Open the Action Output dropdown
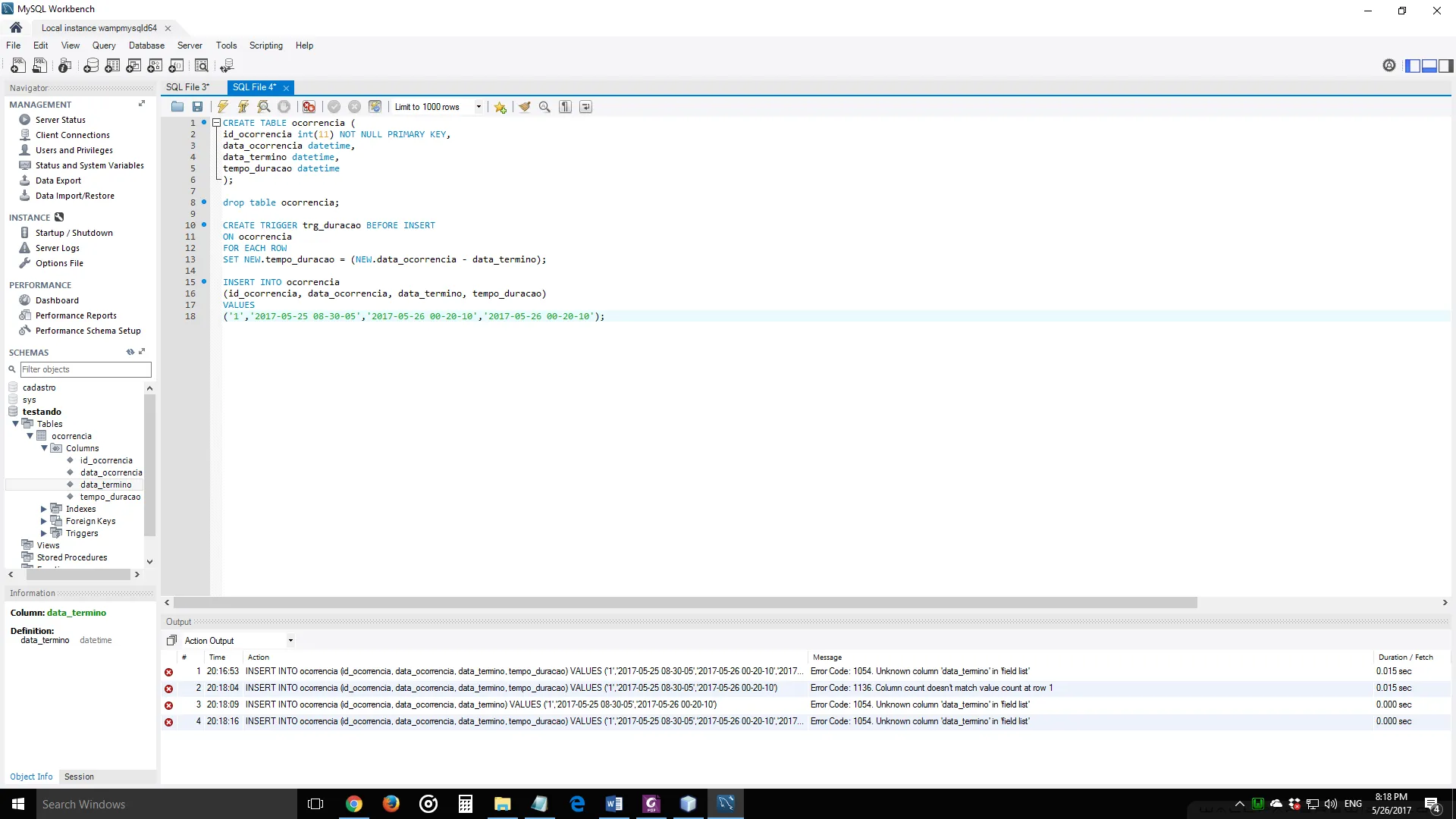The height and width of the screenshot is (819, 1456). [290, 641]
